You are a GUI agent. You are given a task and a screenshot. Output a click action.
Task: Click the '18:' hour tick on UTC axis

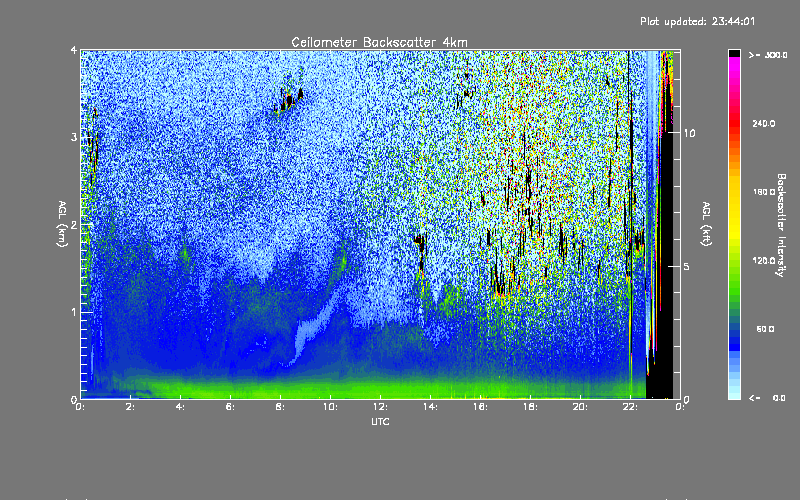point(530,407)
